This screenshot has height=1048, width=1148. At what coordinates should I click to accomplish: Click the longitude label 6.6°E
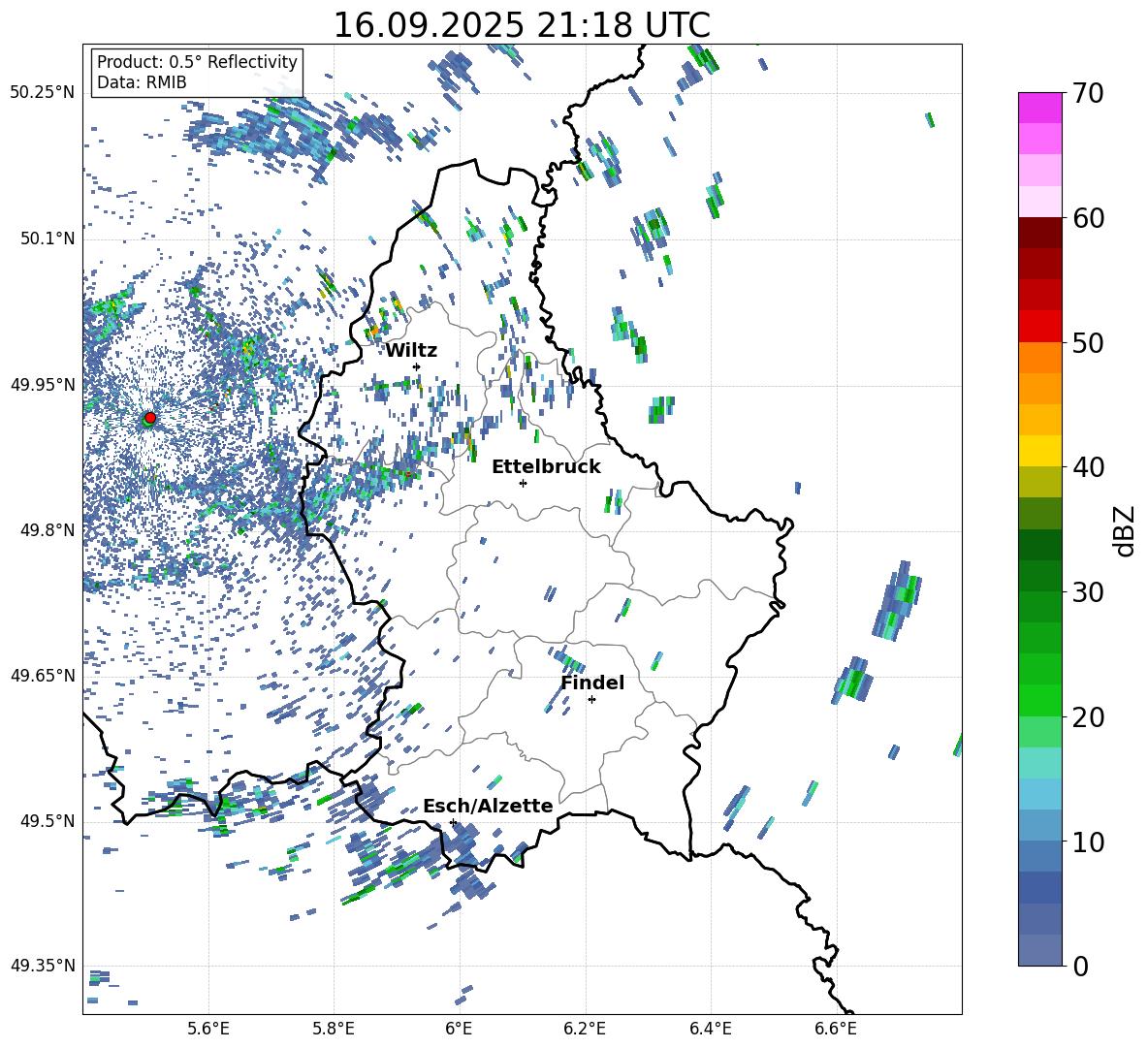836,1029
